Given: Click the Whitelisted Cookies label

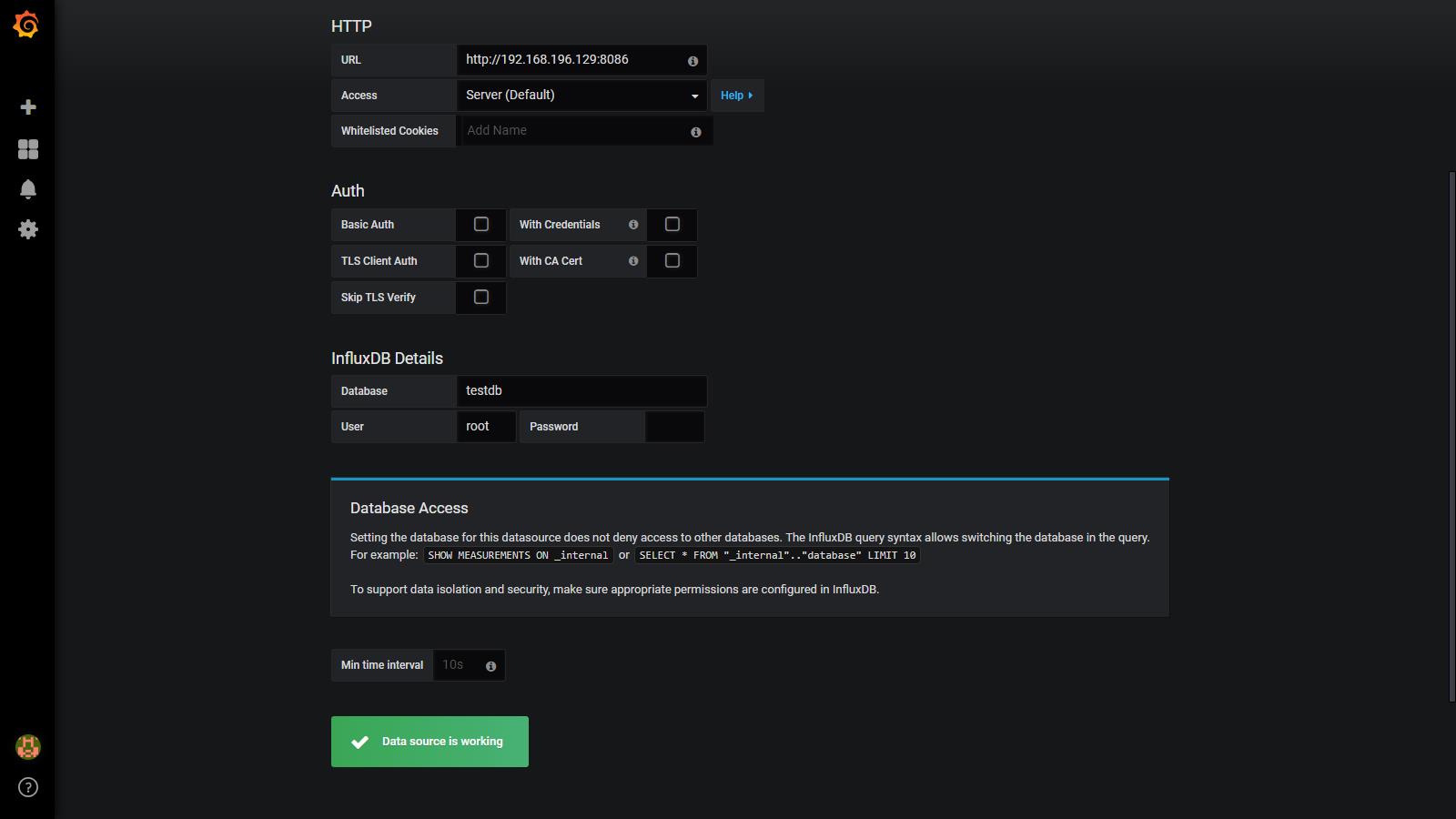Looking at the screenshot, I should pos(389,131).
